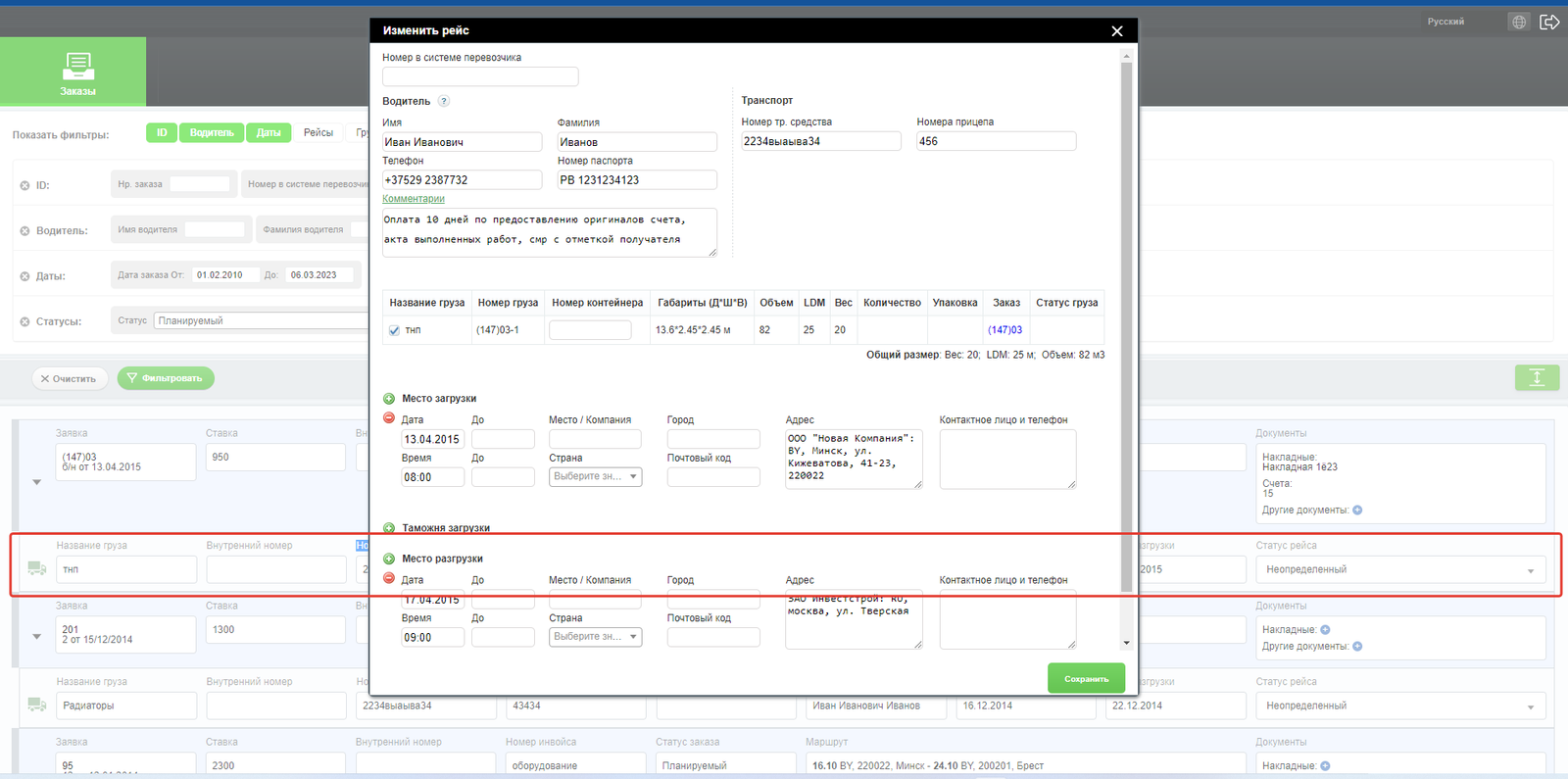The image size is (1568, 779).
Task: Click Имя field with Иван Иванович
Action: [x=462, y=142]
